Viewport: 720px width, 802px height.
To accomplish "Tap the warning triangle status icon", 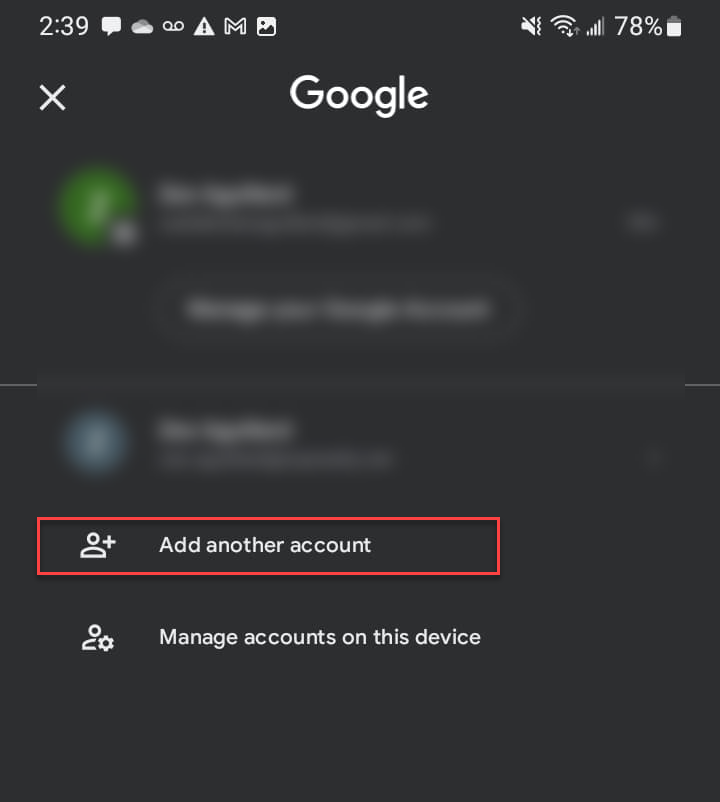I will pyautogui.click(x=204, y=27).
